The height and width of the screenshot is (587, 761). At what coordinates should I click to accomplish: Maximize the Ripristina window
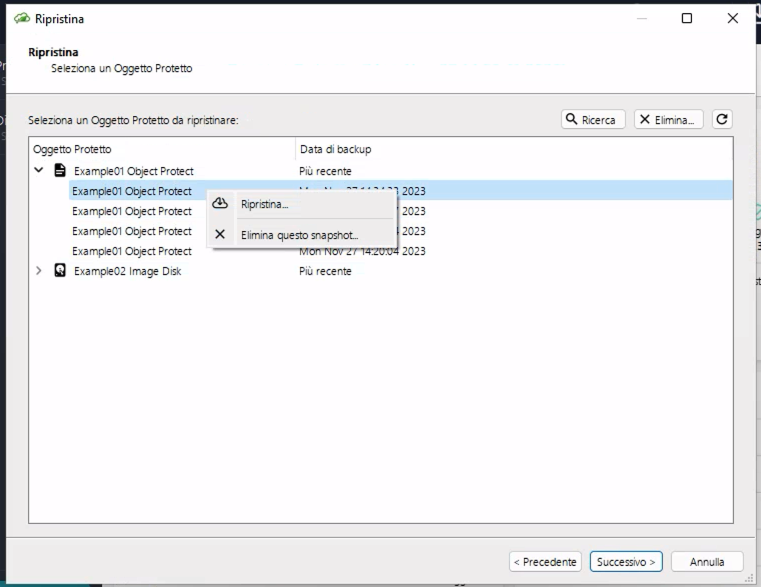pyautogui.click(x=686, y=18)
